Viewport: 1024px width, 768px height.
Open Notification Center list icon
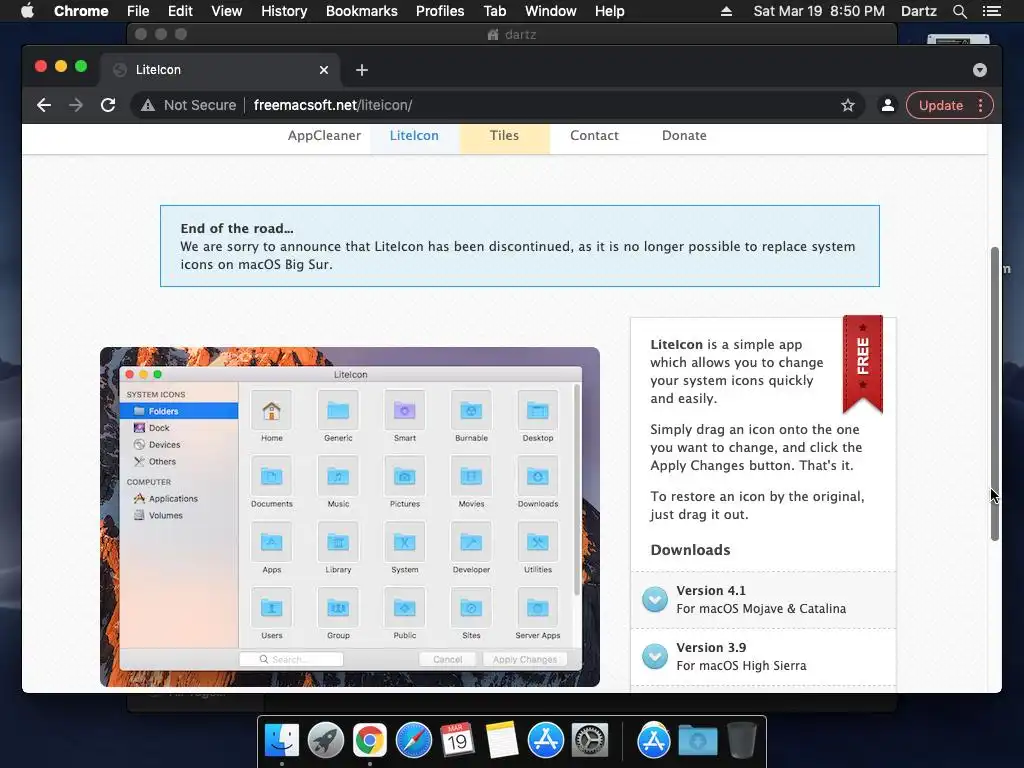click(x=991, y=11)
